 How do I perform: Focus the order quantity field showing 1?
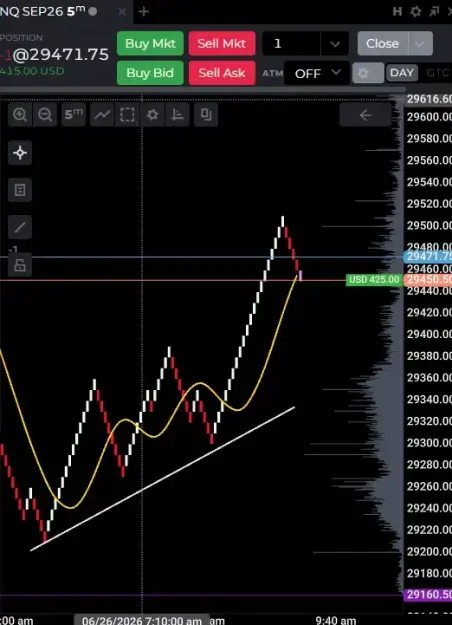291,43
